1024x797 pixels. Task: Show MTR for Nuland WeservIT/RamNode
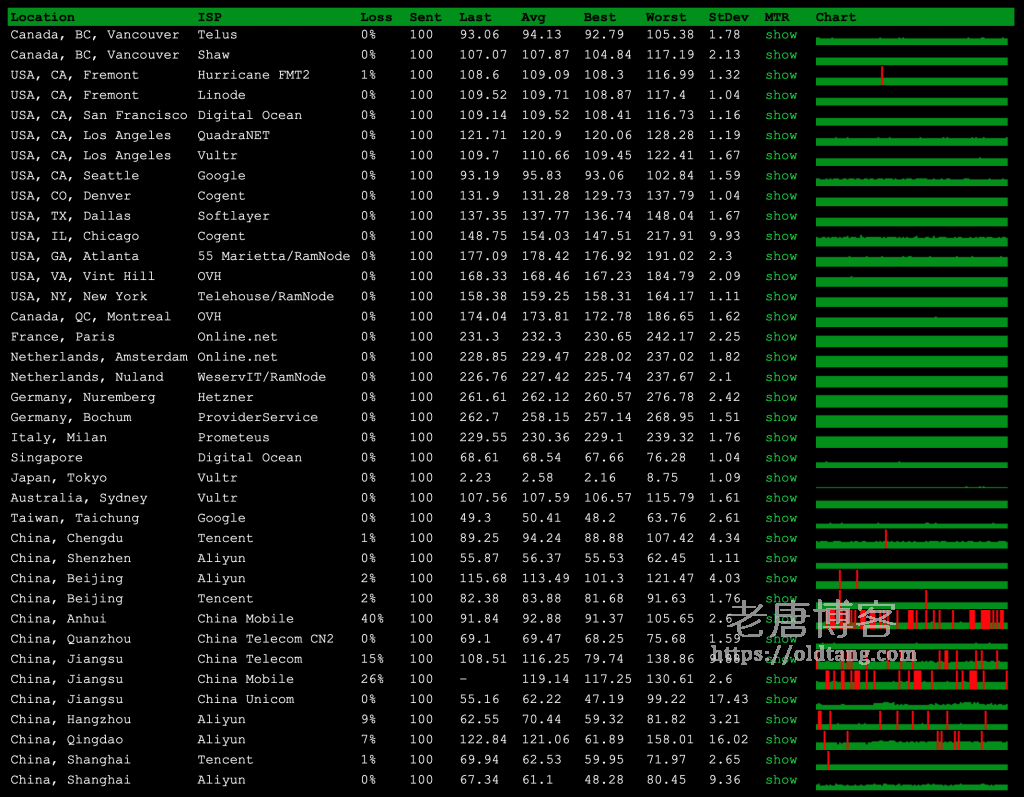[781, 377]
